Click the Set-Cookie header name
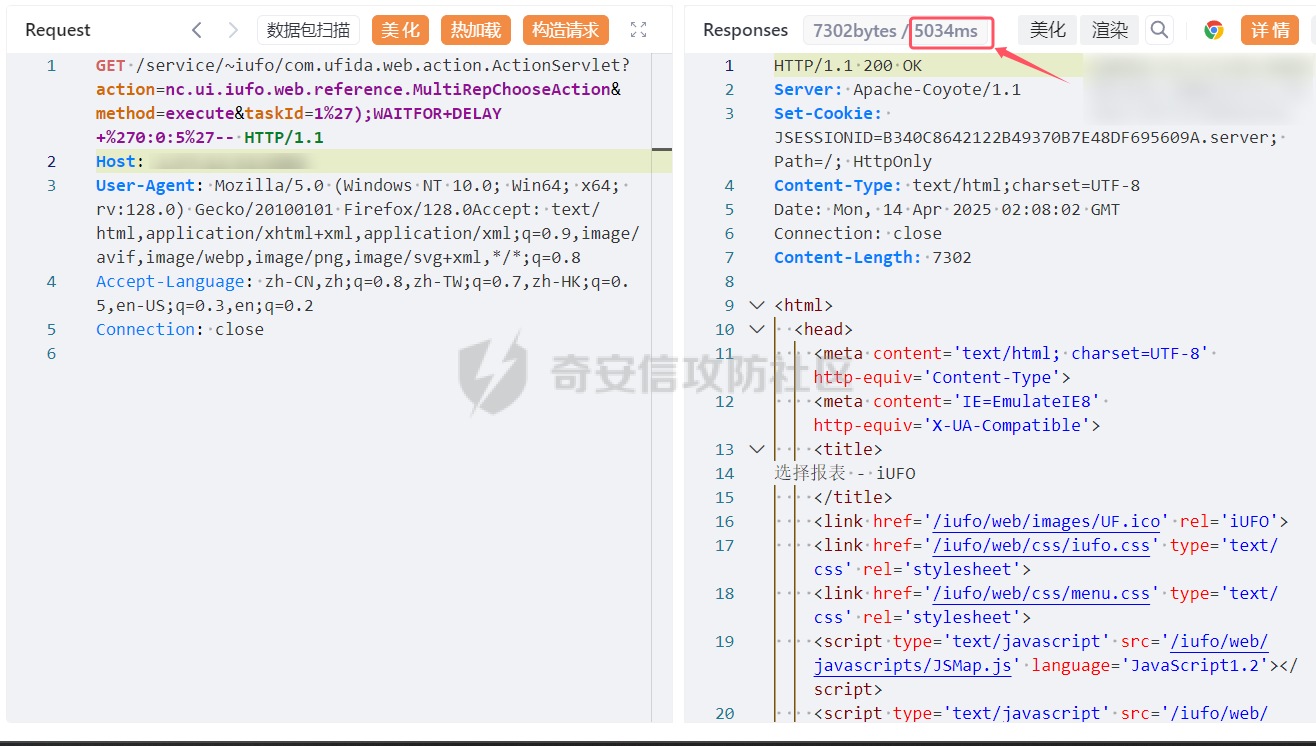Screen dimensions: 1316x746 tap(828, 113)
